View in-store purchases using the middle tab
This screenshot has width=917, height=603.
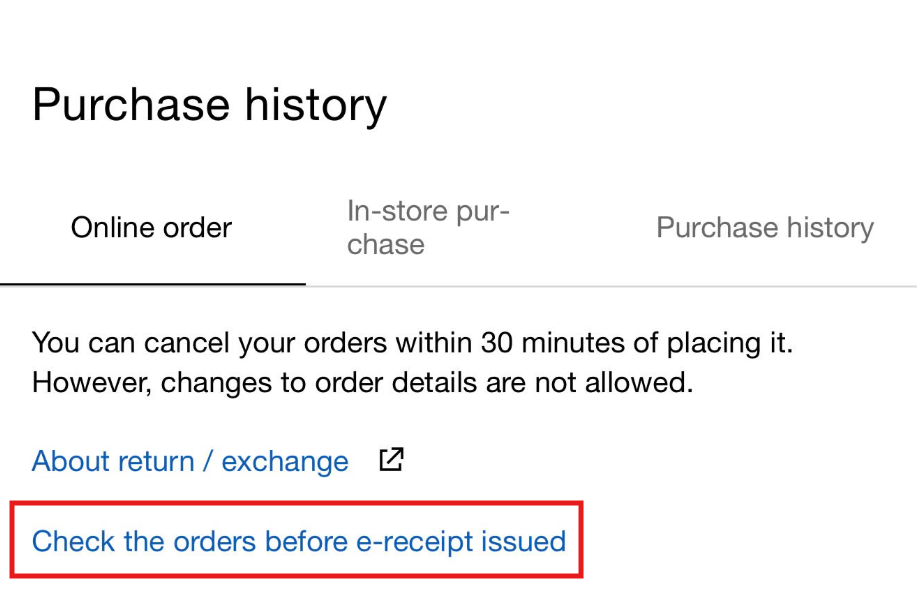pyautogui.click(x=428, y=228)
